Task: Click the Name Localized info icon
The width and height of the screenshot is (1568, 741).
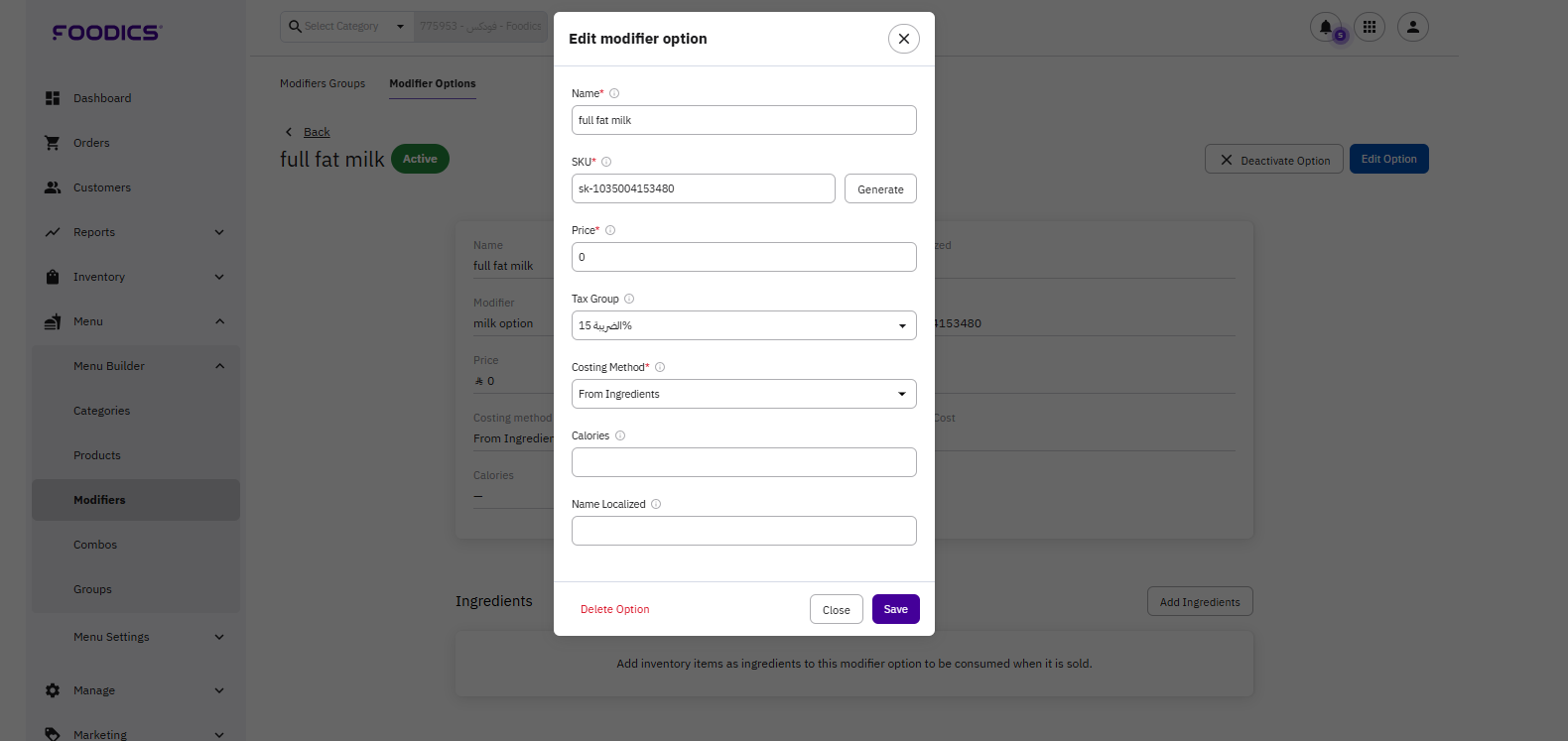Action: pos(656,504)
